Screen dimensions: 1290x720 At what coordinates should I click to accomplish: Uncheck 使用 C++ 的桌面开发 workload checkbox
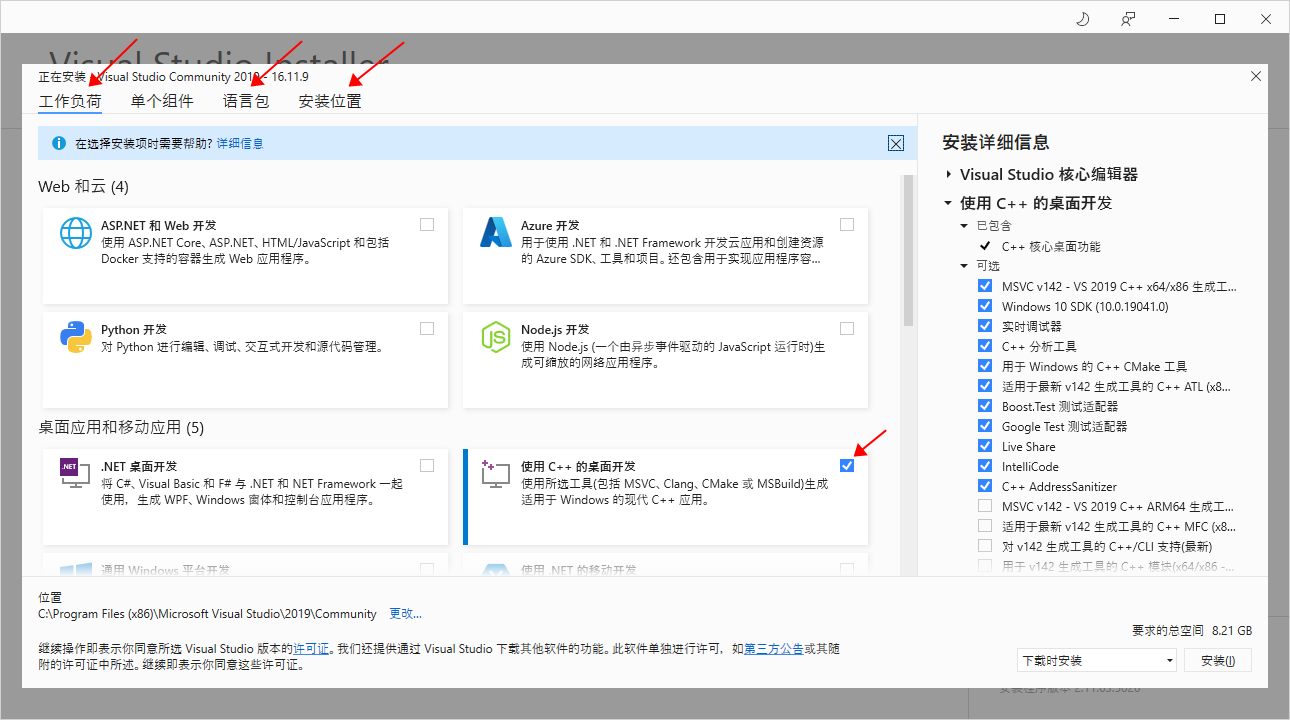coord(847,465)
